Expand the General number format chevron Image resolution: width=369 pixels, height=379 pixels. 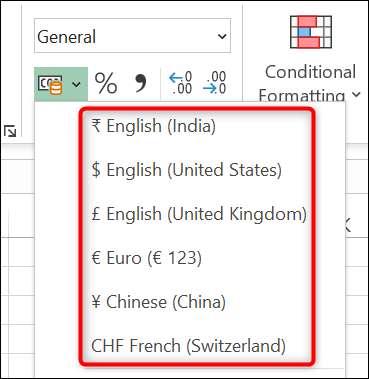pyautogui.click(x=222, y=36)
